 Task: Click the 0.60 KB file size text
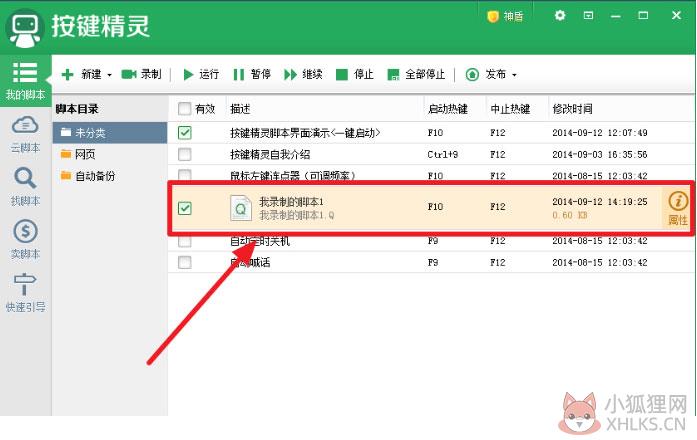point(569,215)
